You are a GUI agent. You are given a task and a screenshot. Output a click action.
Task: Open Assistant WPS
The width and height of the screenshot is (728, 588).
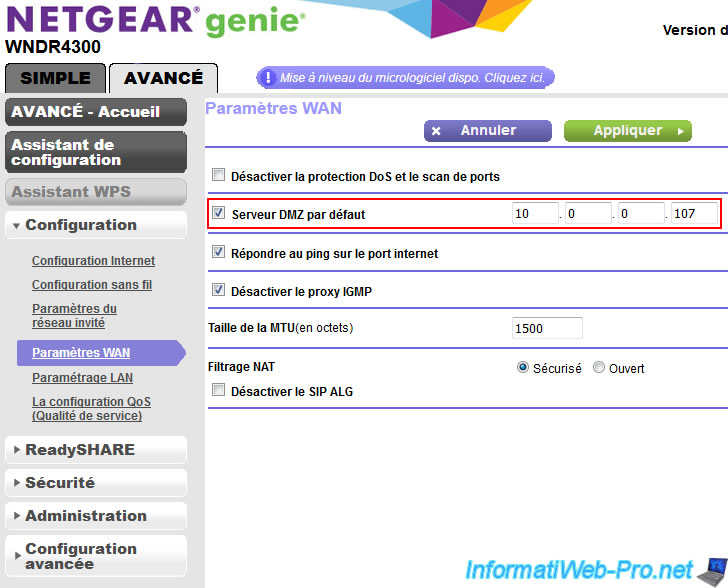click(x=96, y=192)
